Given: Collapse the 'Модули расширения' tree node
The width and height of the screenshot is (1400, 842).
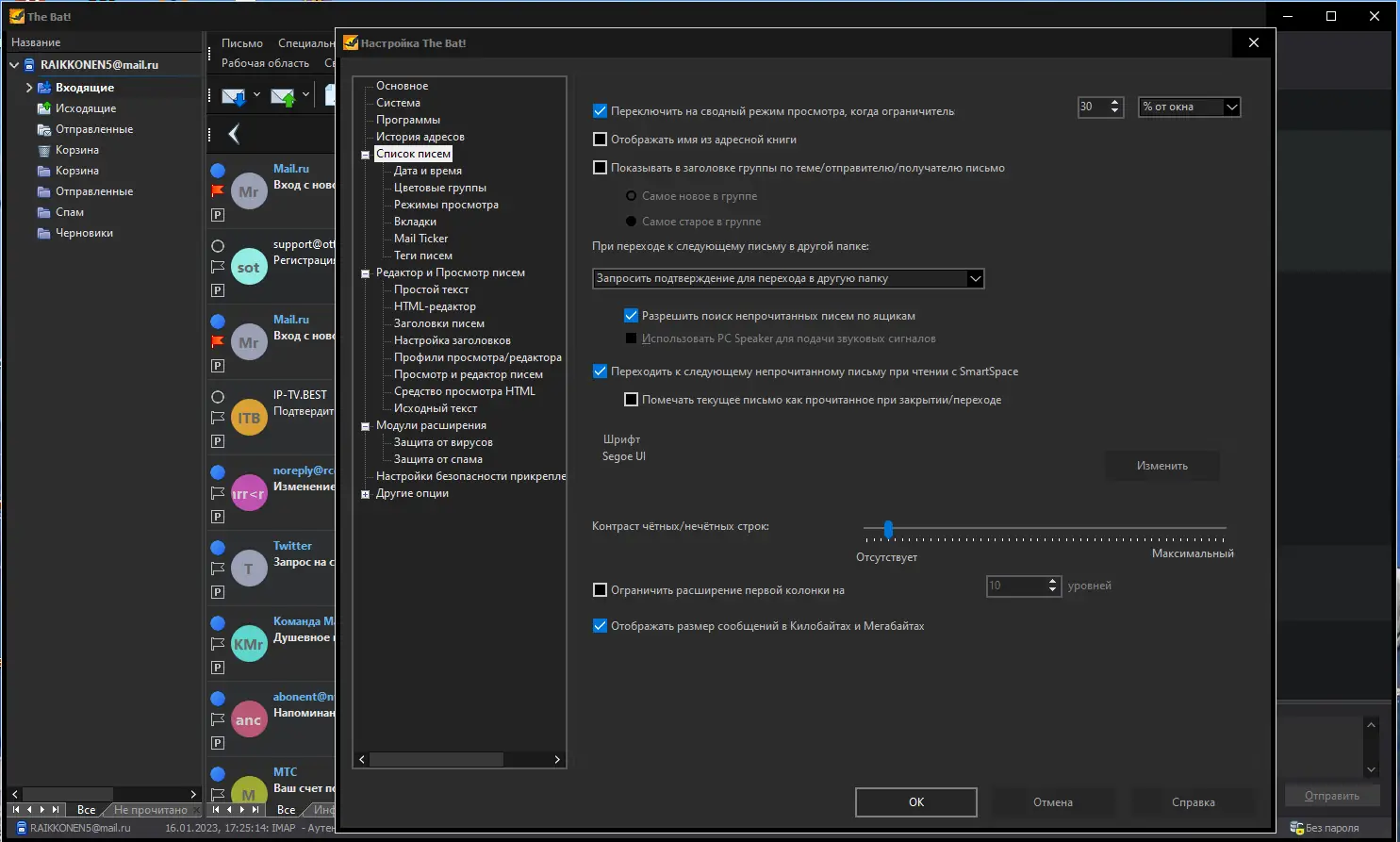Looking at the screenshot, I should click(365, 426).
